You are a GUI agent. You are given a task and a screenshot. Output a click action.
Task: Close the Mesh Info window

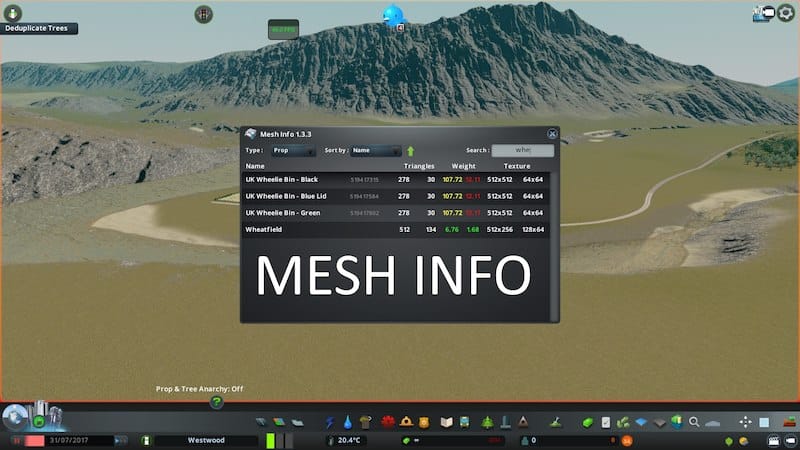(x=551, y=133)
